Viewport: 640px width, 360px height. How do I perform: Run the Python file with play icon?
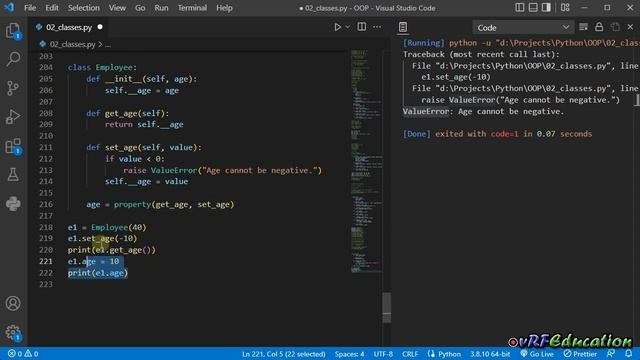point(337,27)
